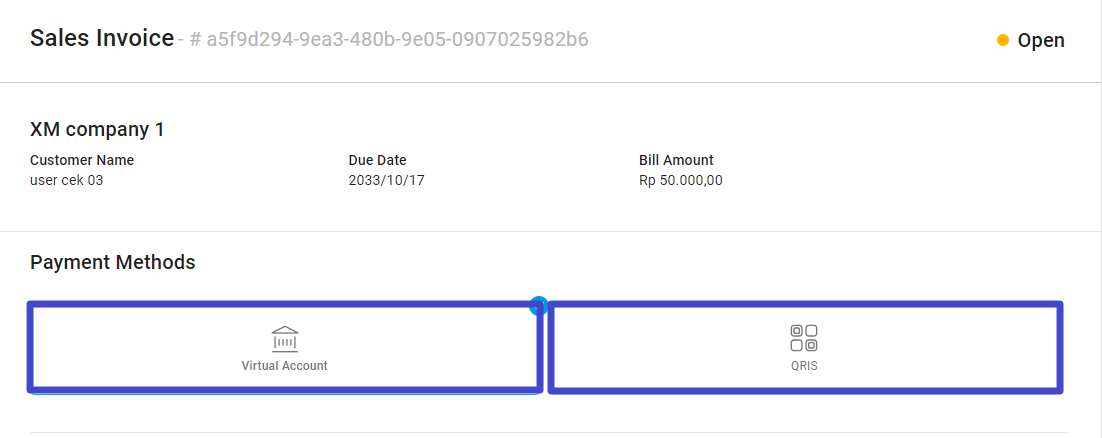Click the small blue circle between payment cards
1102x438 pixels.
pyautogui.click(x=538, y=305)
